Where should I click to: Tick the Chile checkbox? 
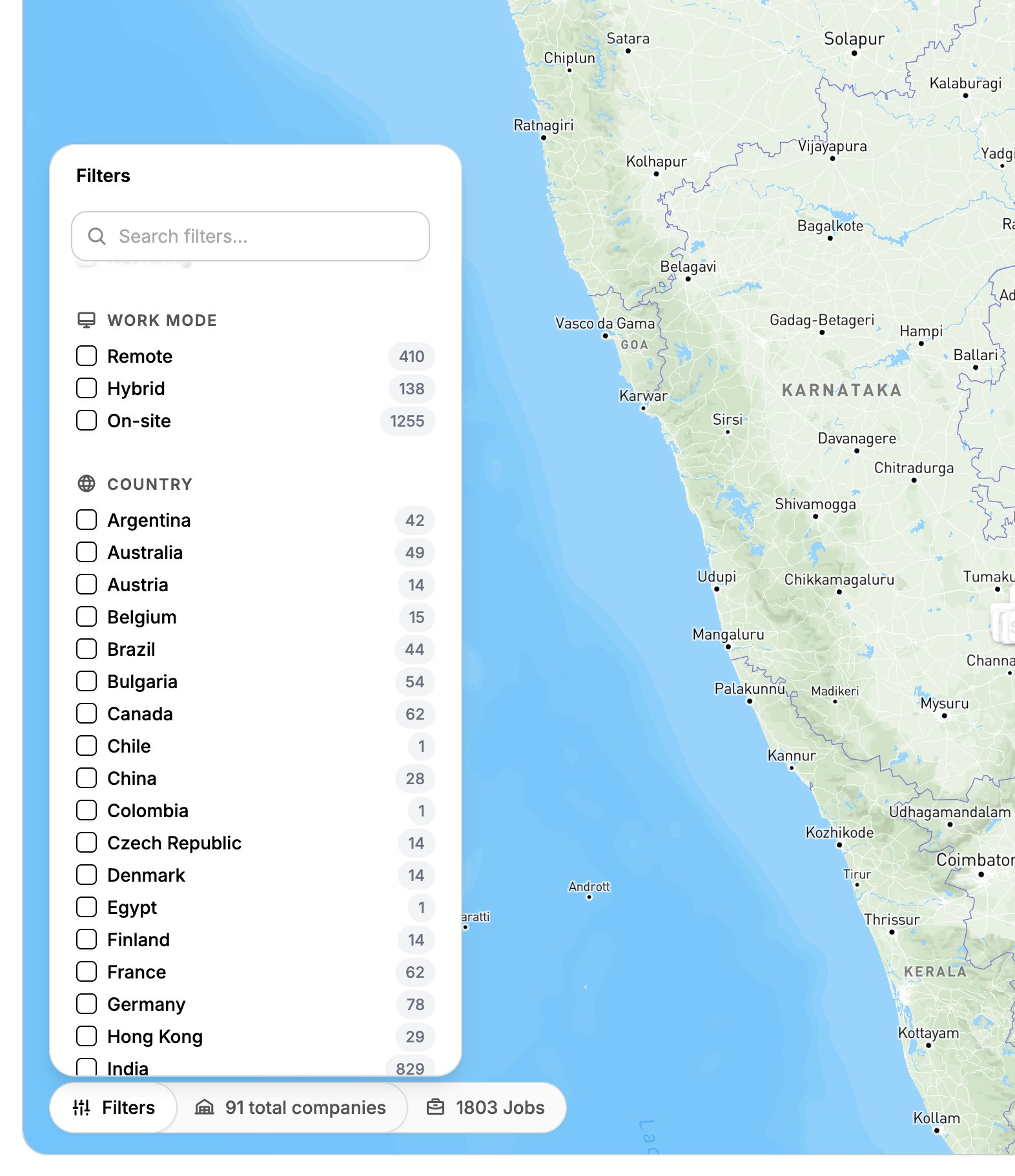coord(87,746)
